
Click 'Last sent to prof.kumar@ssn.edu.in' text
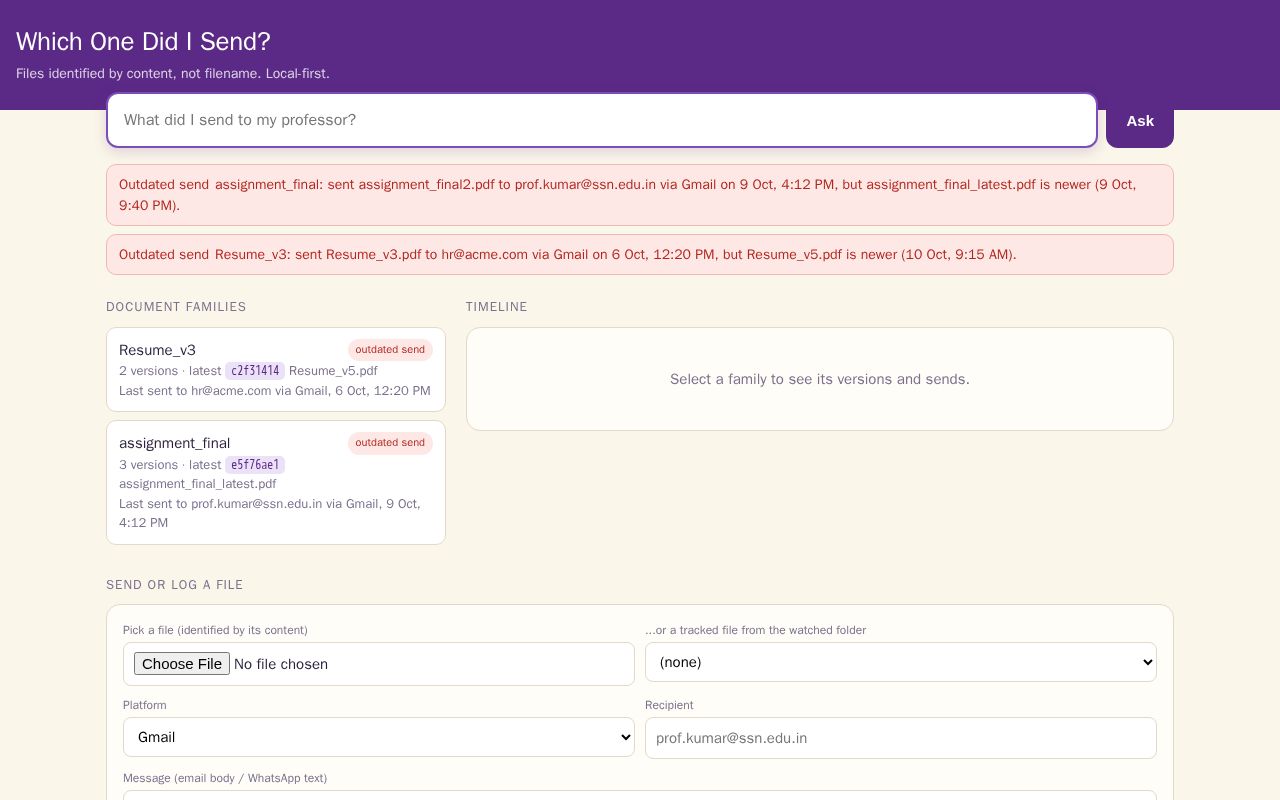pos(270,513)
